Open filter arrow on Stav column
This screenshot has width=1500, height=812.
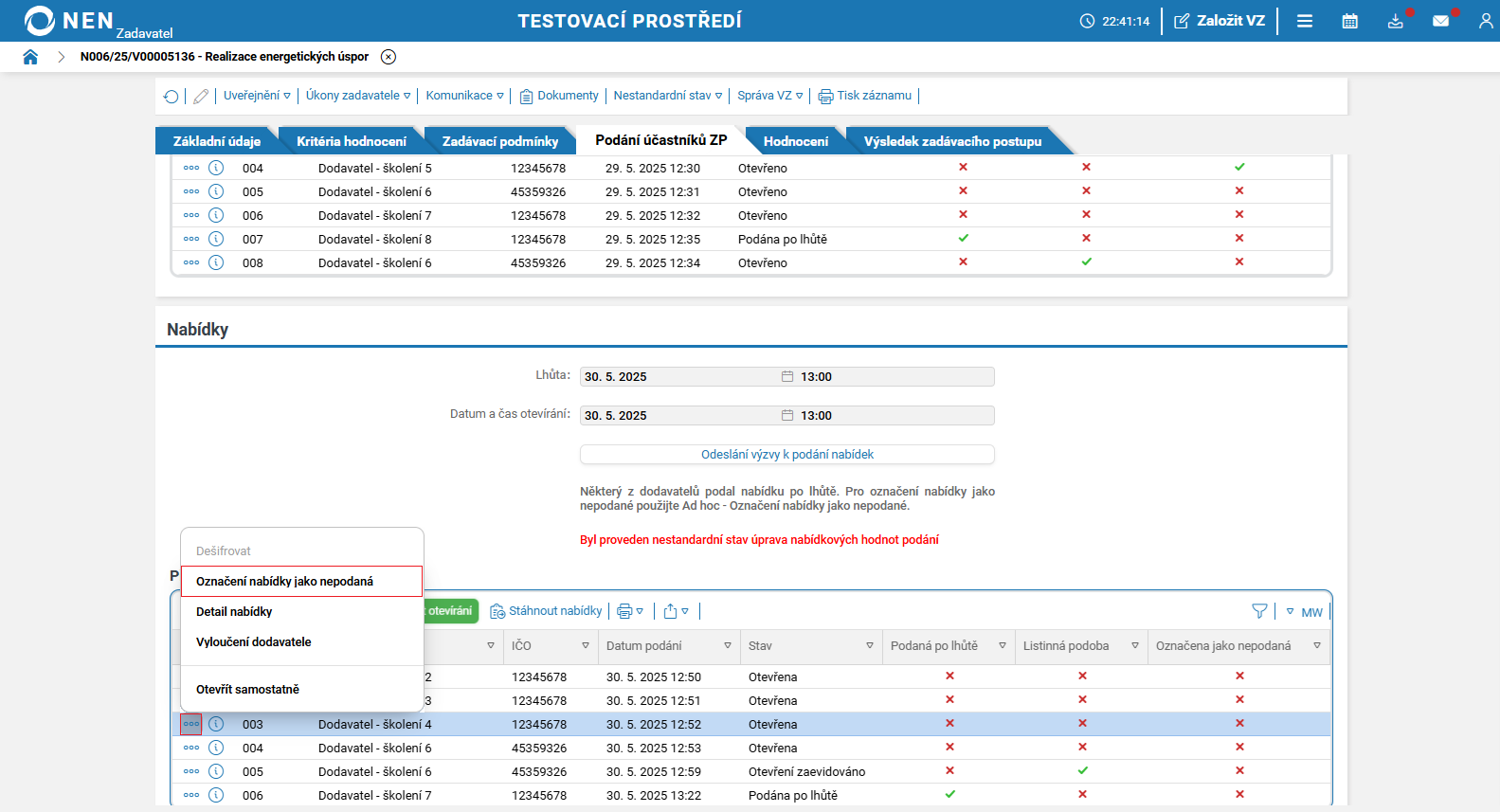(869, 646)
